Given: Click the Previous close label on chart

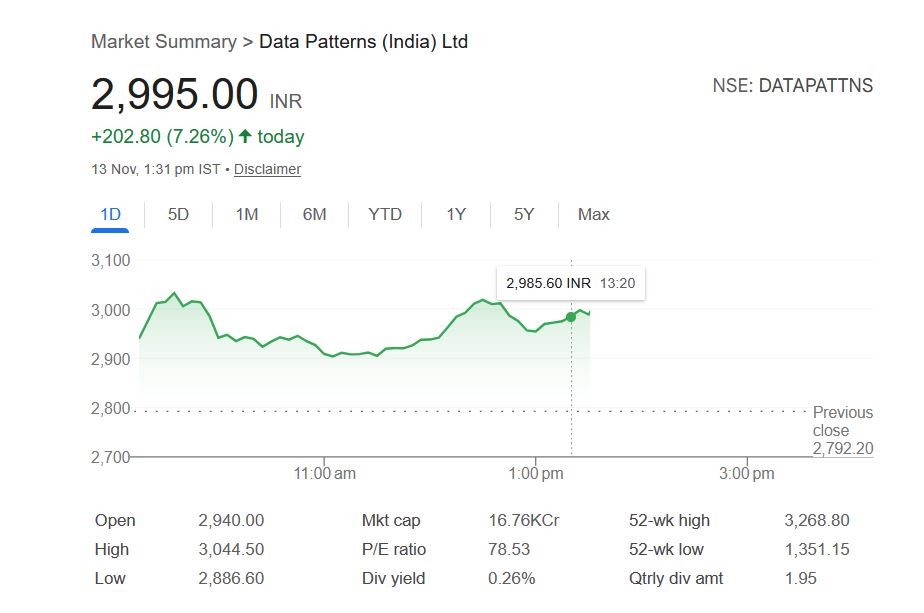Looking at the screenshot, I should (x=842, y=421).
